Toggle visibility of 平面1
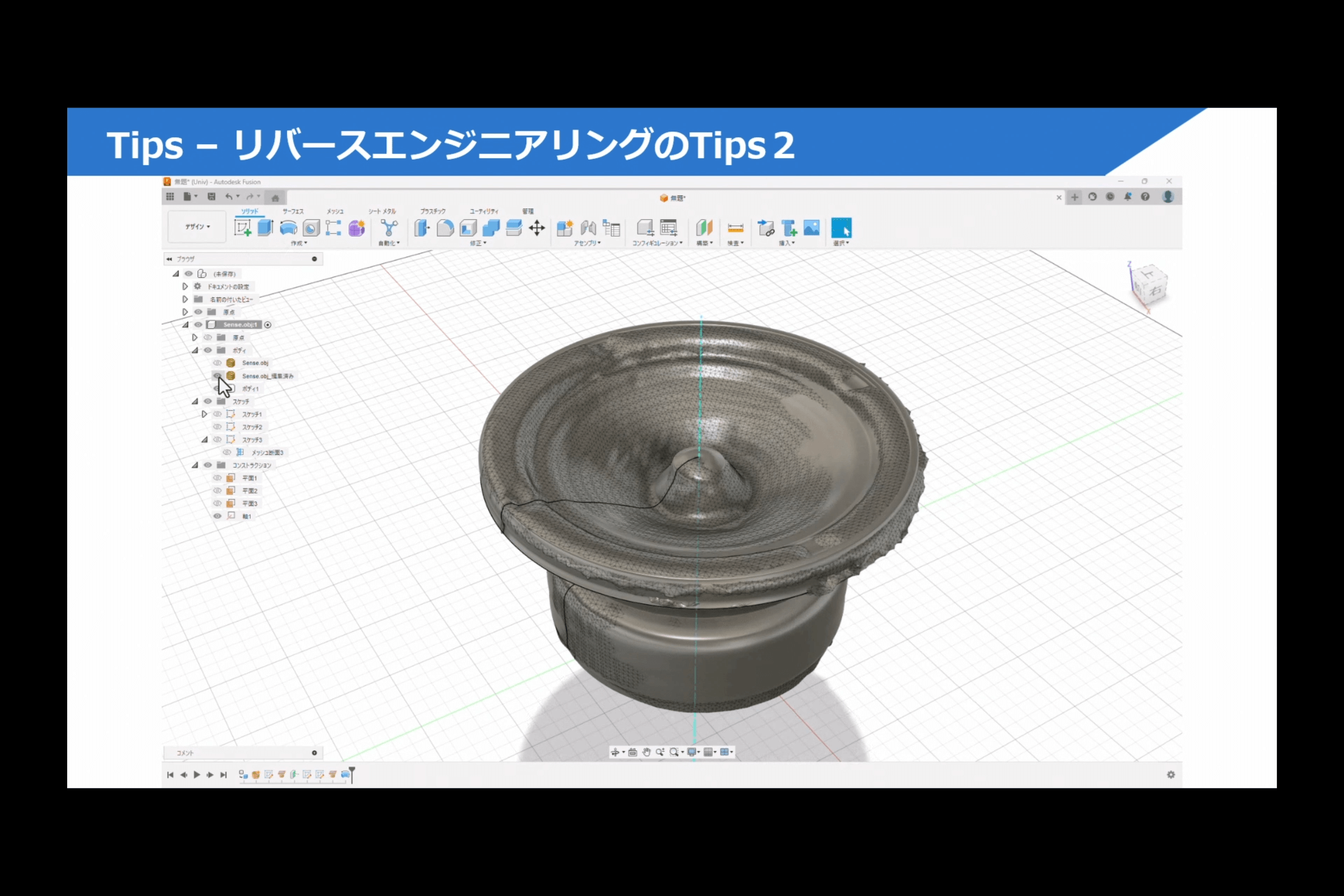Image resolution: width=1344 pixels, height=896 pixels. click(x=217, y=478)
